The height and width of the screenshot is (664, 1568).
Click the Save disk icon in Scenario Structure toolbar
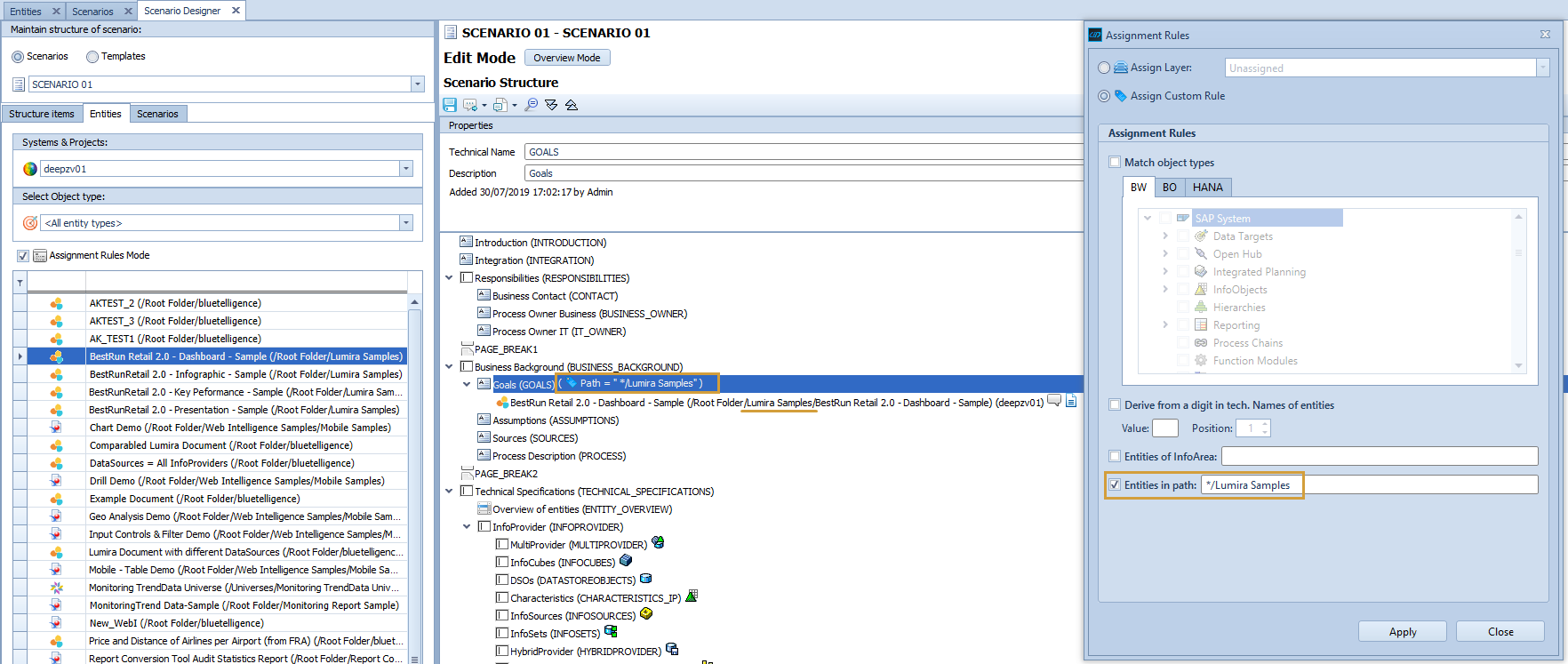[450, 105]
